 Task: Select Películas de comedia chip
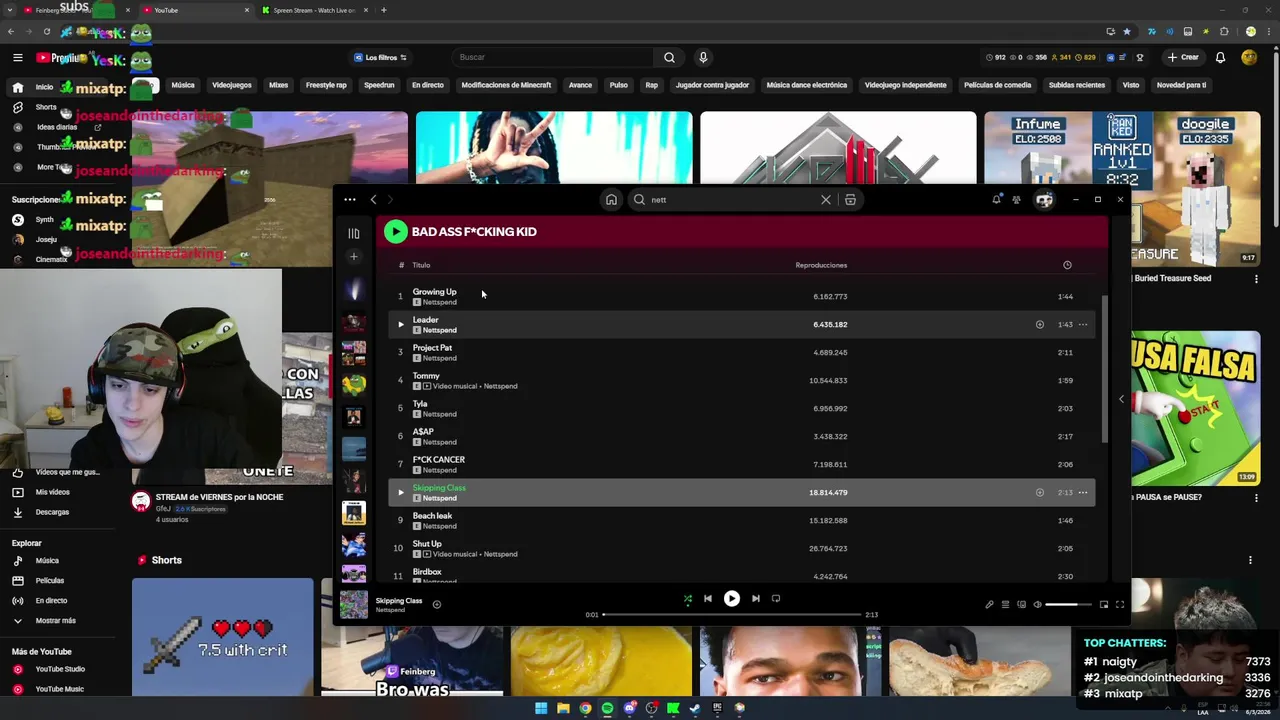tap(998, 85)
